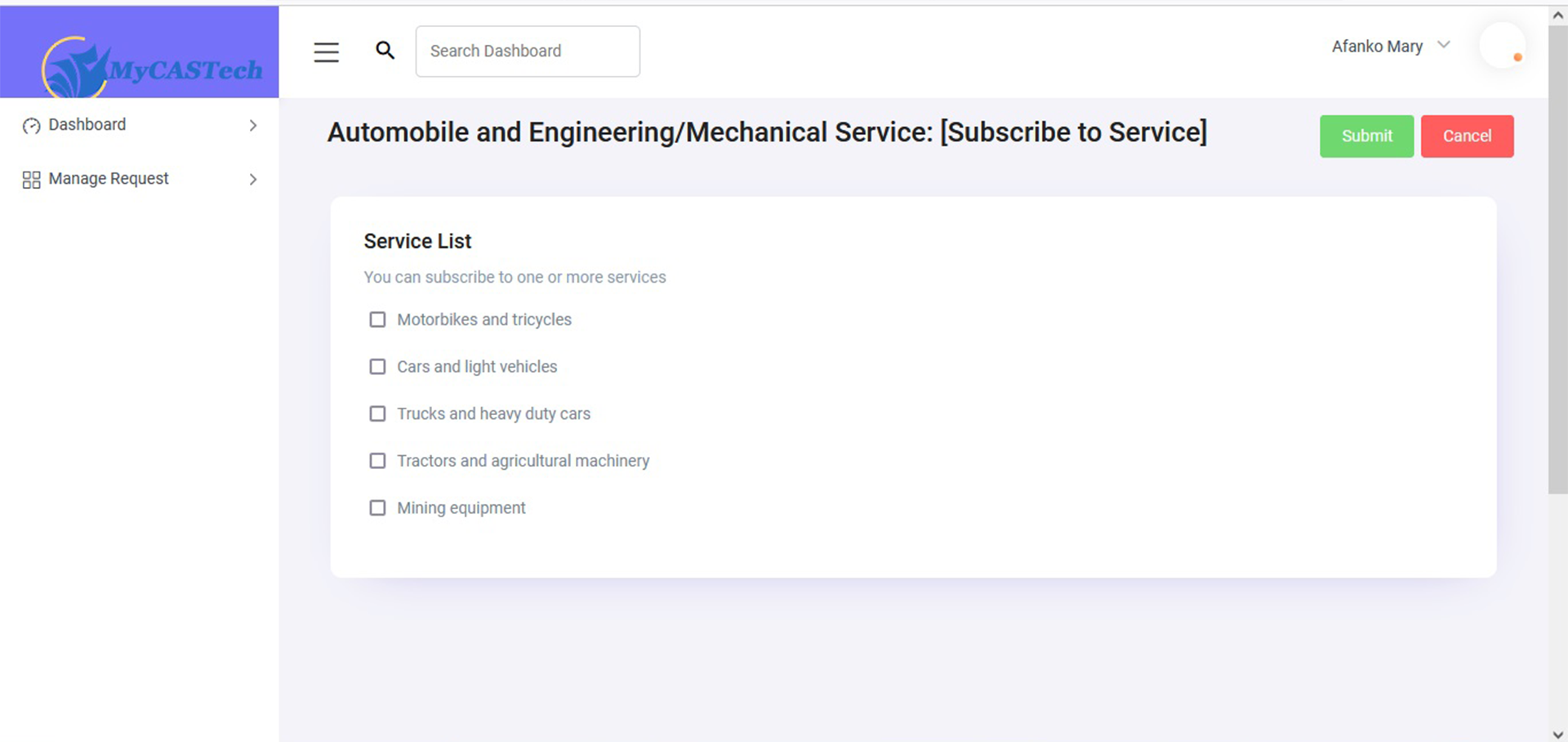The height and width of the screenshot is (742, 1568).
Task: Click the orange notification dot
Action: pyautogui.click(x=1517, y=57)
